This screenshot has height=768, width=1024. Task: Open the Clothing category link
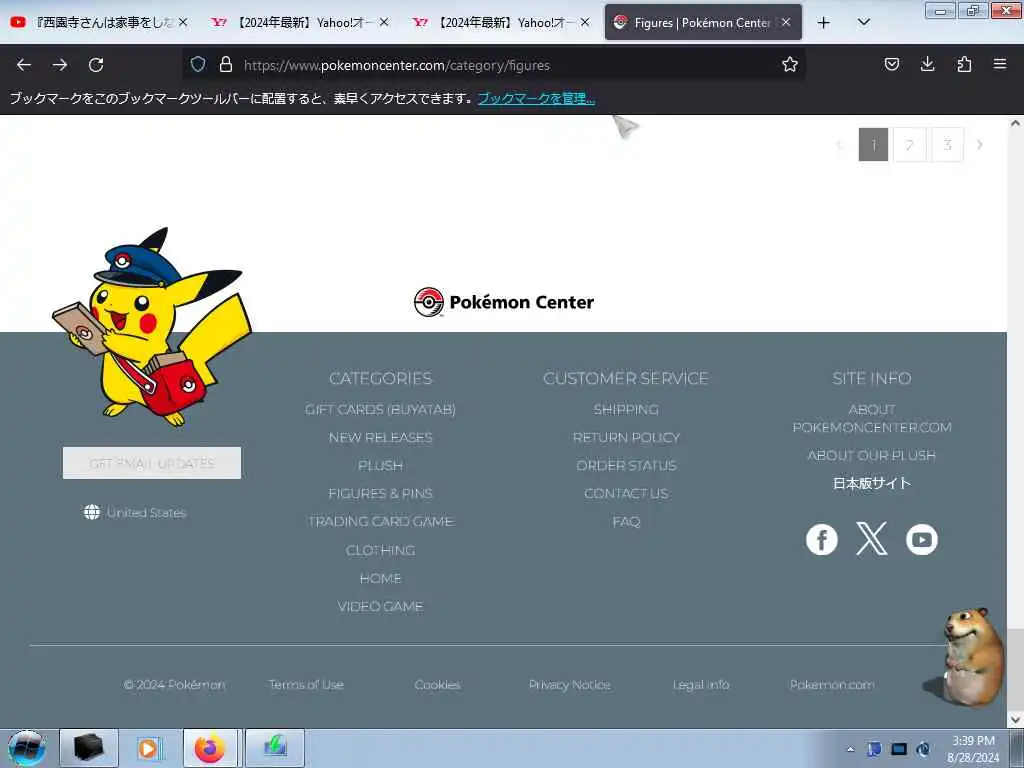(381, 551)
